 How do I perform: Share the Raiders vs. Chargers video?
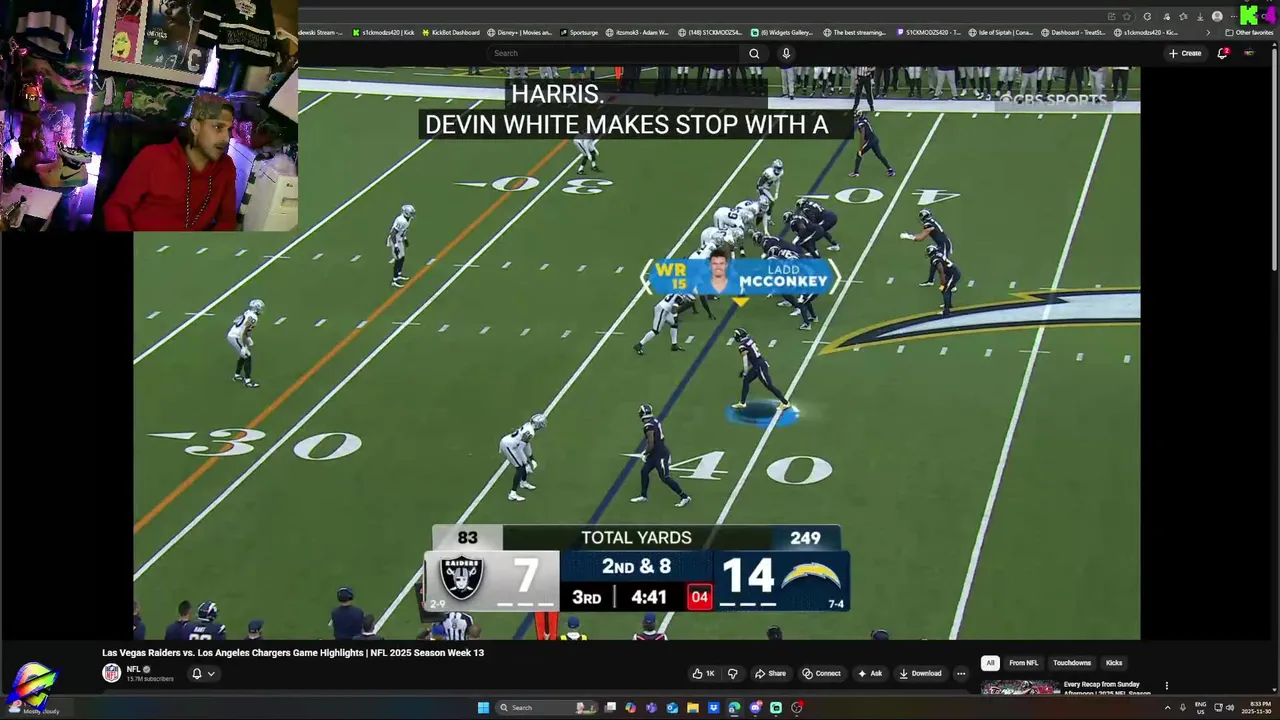click(x=770, y=674)
